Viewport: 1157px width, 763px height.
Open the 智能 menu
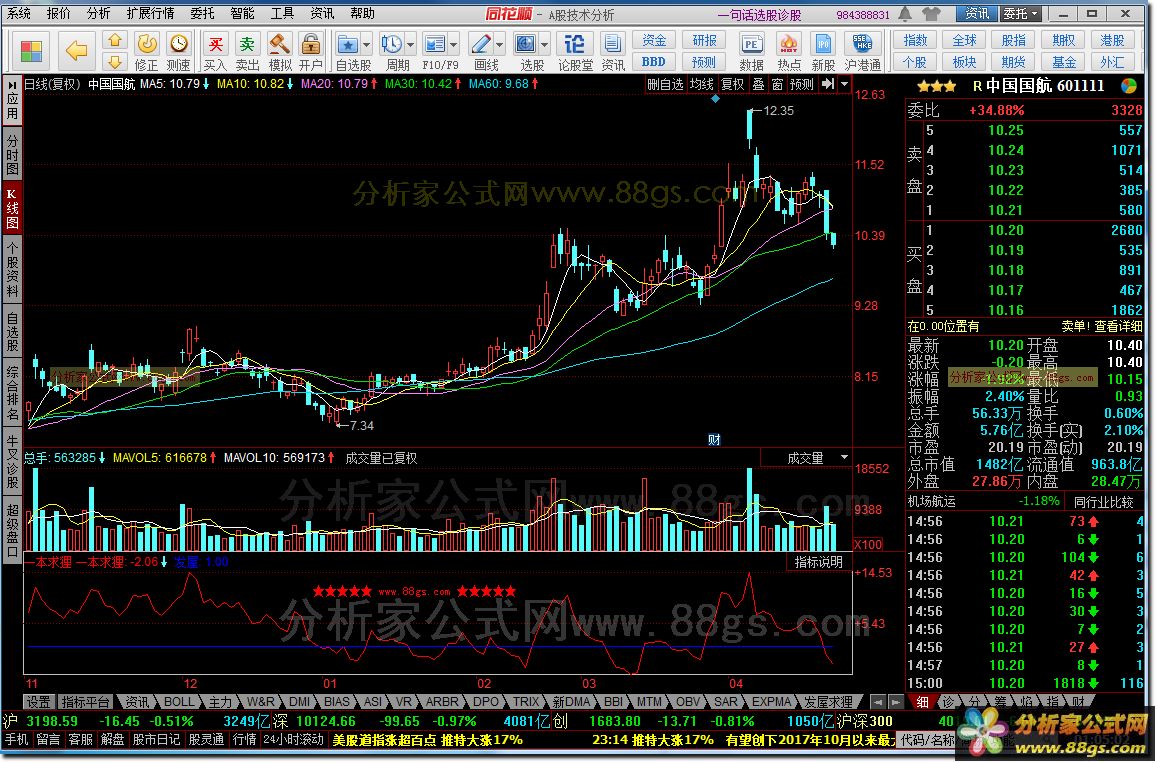click(241, 13)
